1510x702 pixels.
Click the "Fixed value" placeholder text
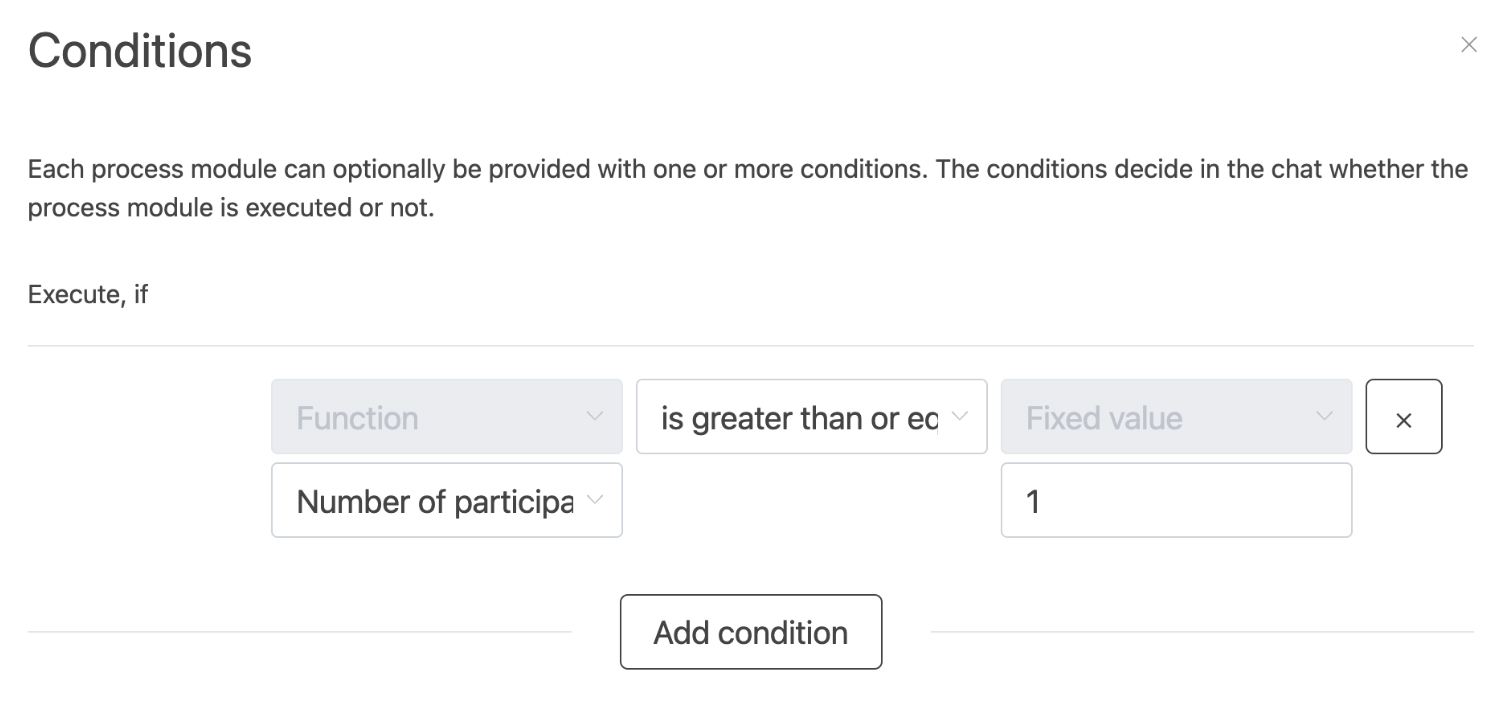point(1104,418)
